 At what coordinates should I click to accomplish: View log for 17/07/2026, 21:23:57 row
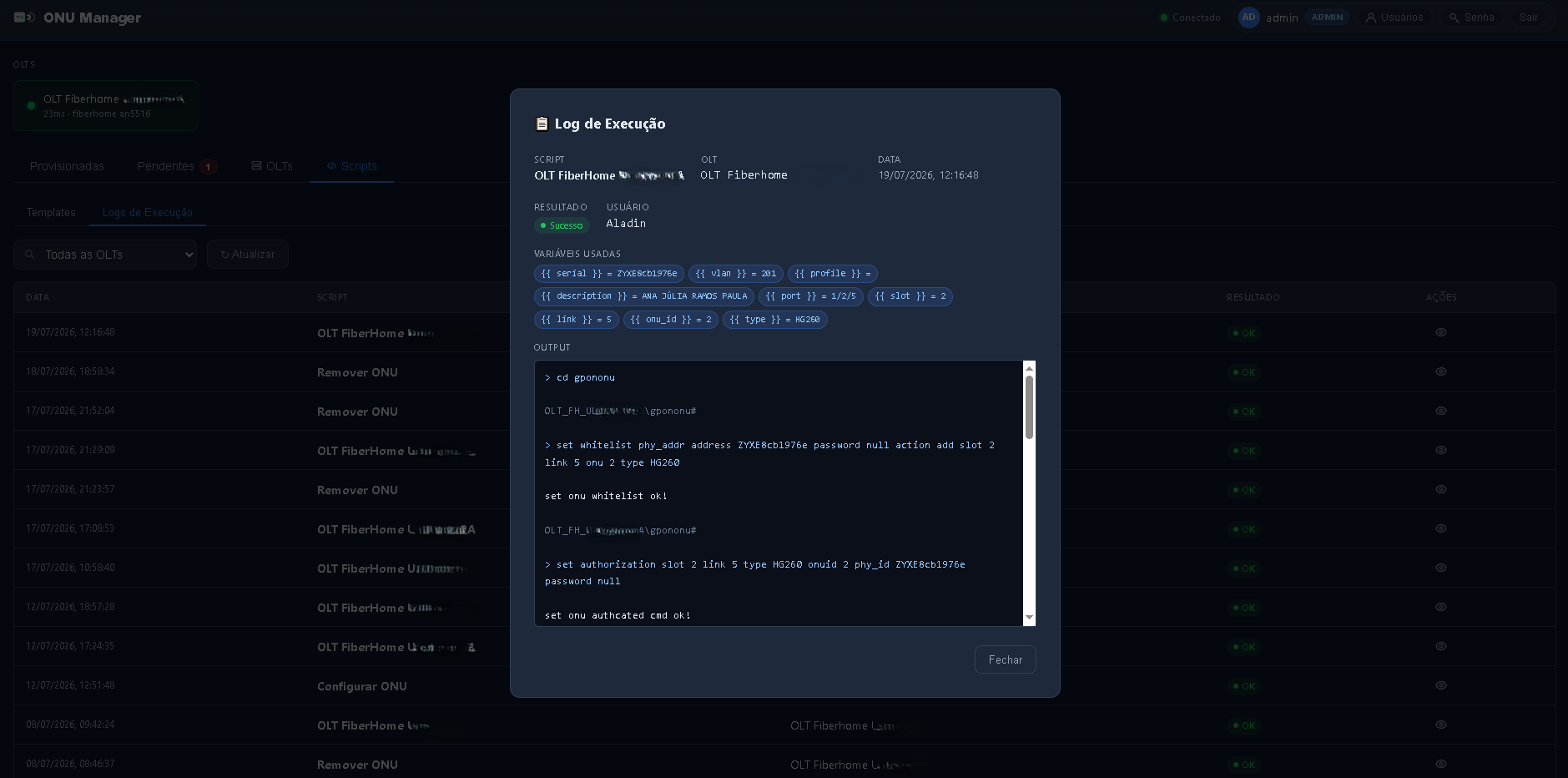click(1440, 489)
